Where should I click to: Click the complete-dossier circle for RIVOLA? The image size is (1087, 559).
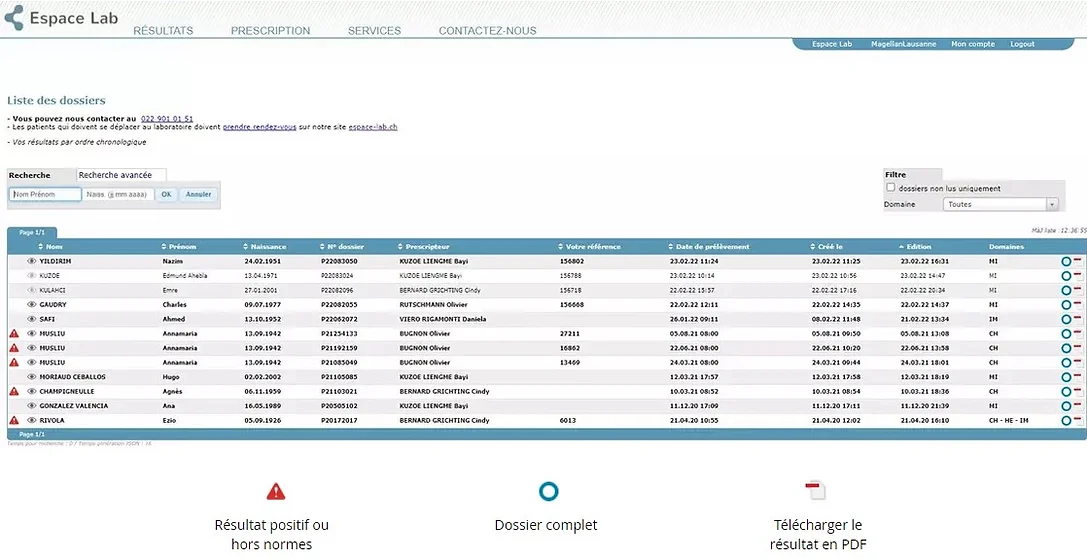tap(1066, 421)
